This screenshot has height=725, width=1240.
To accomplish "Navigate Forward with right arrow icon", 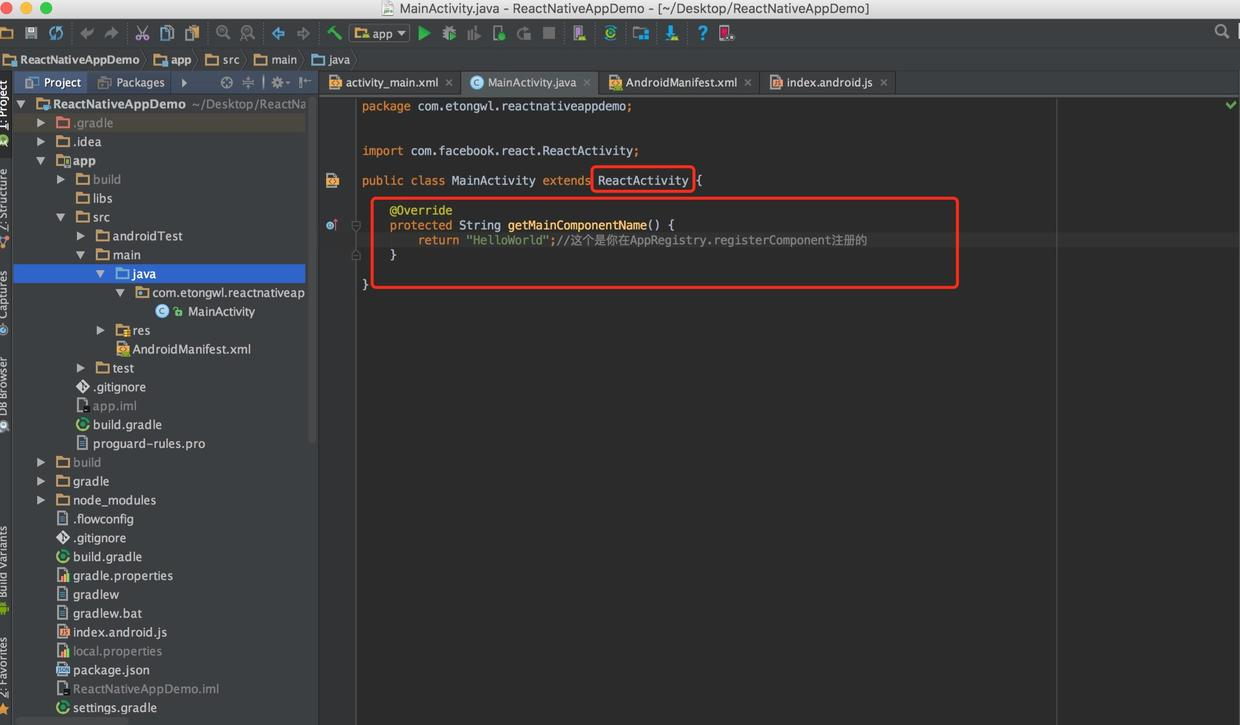I will (x=303, y=33).
